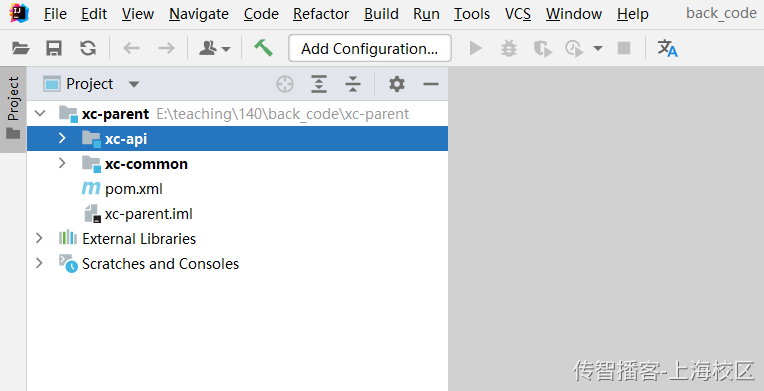Click the Add Configuration... button
Screen dimensions: 764x391
pyautogui.click(x=370, y=48)
